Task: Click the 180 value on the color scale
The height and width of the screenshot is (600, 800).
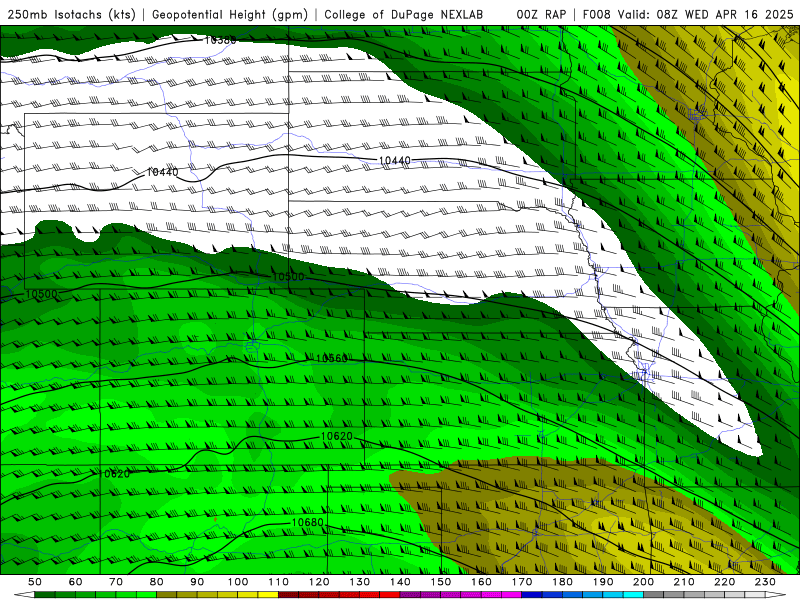Action: 563,582
